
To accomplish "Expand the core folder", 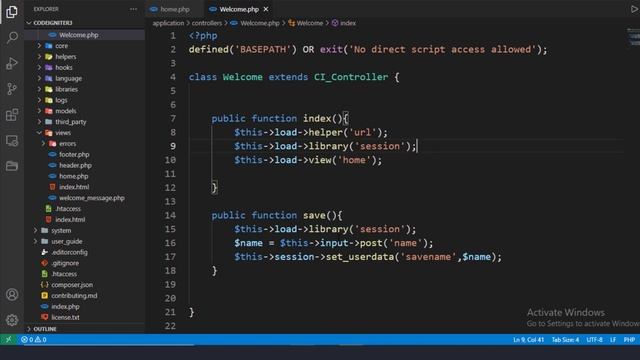I will [x=62, y=46].
